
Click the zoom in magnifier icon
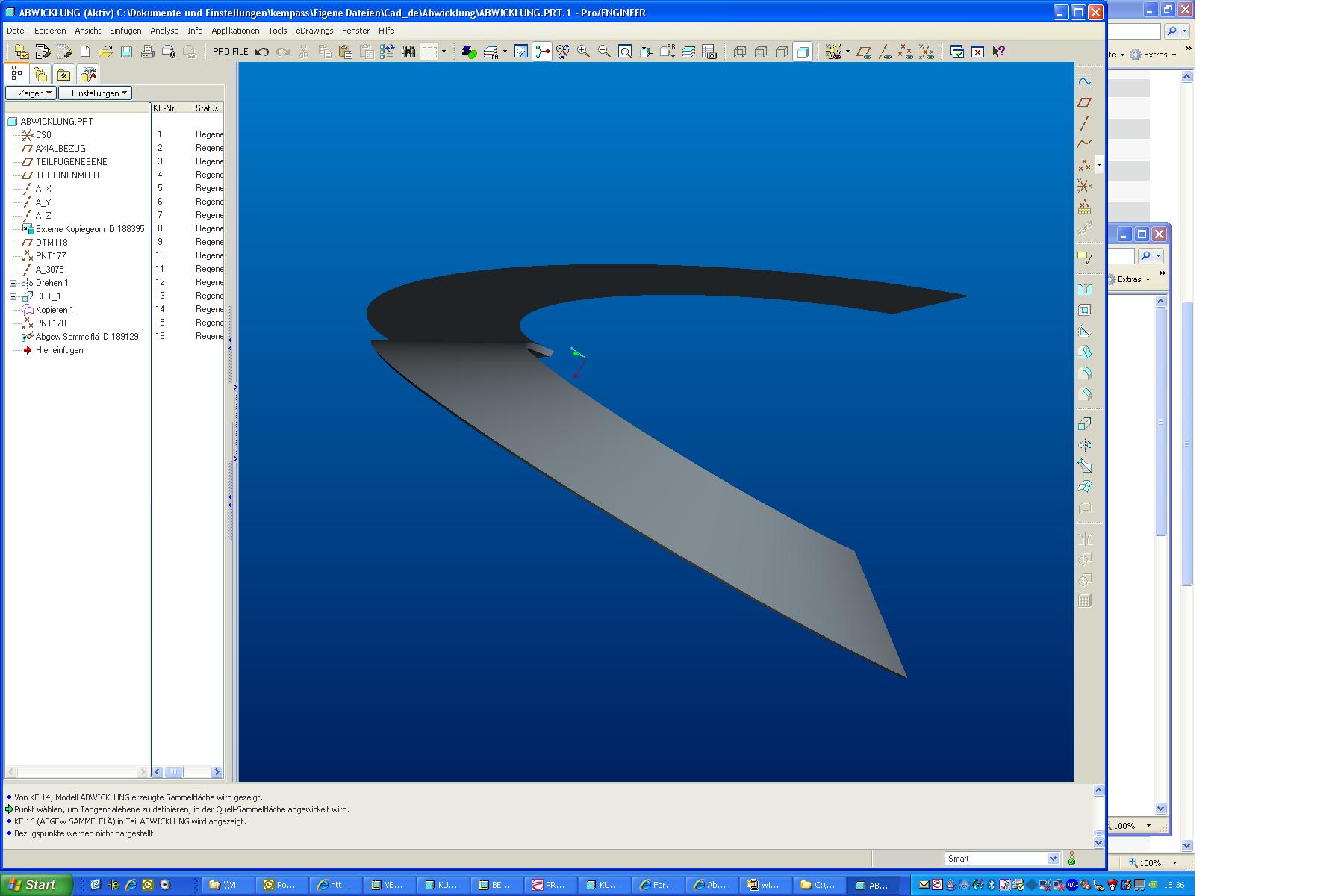[x=583, y=52]
